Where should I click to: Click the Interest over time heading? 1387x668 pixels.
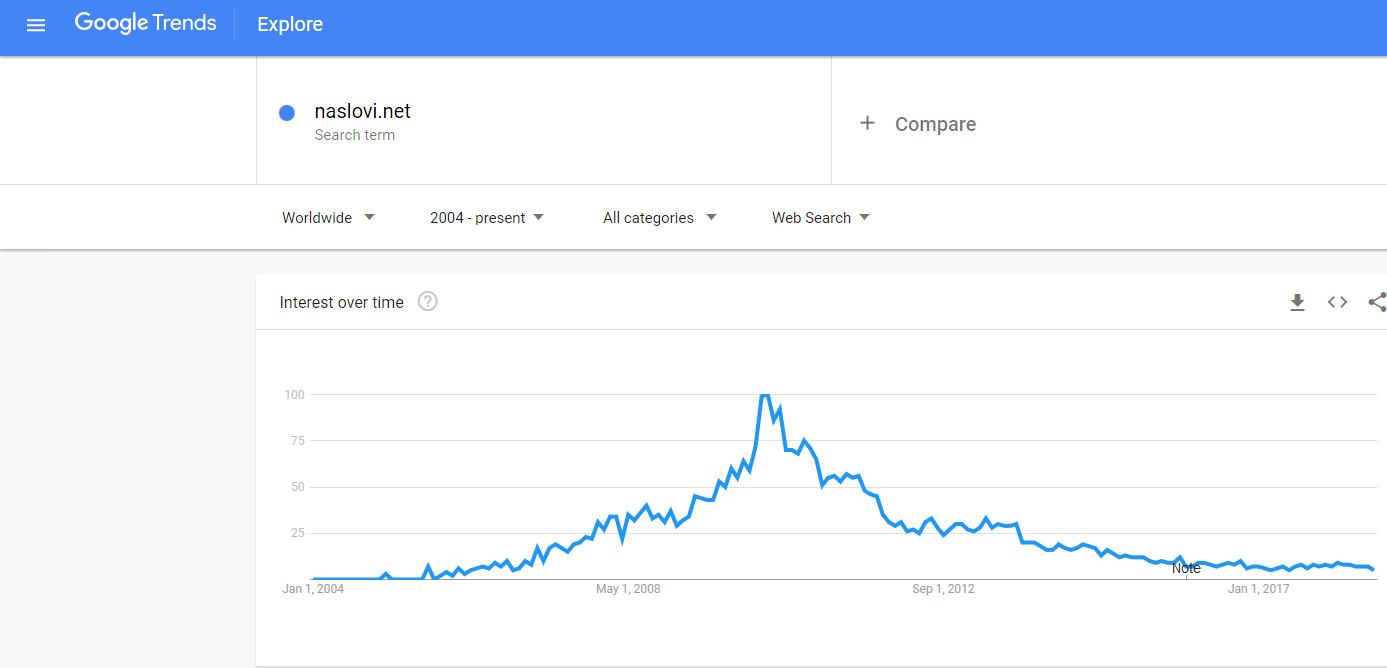pyautogui.click(x=342, y=302)
